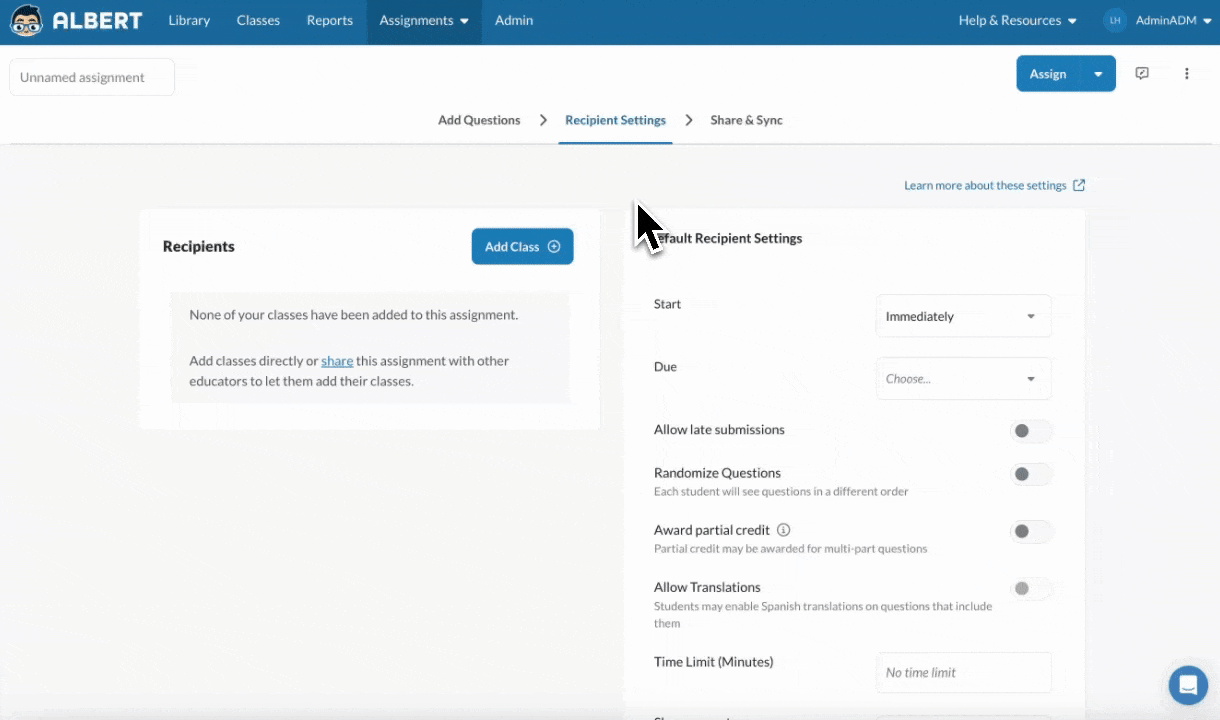1220x720 pixels.
Task: Click the Time Limit minutes field
Action: point(963,673)
